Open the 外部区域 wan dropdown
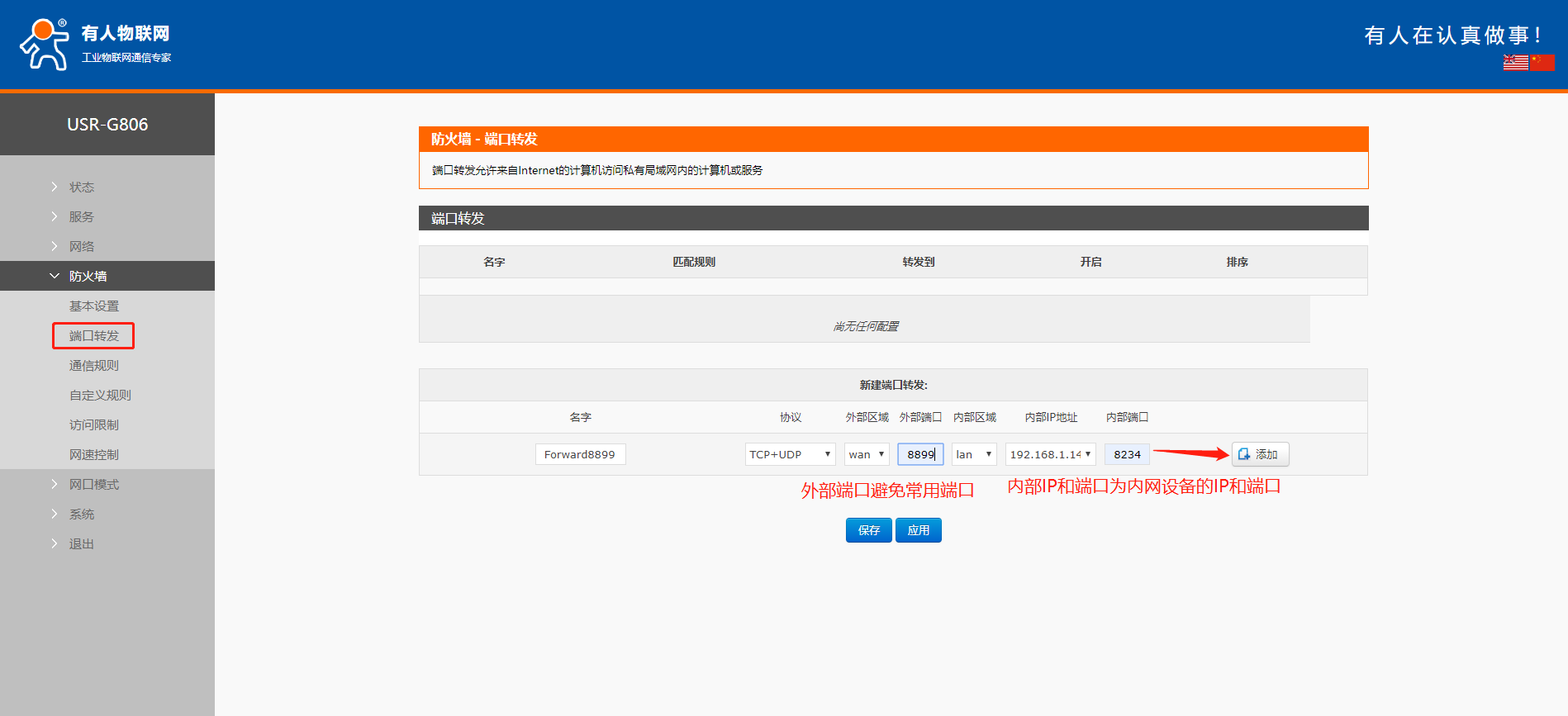The image size is (1568, 716). click(866, 454)
